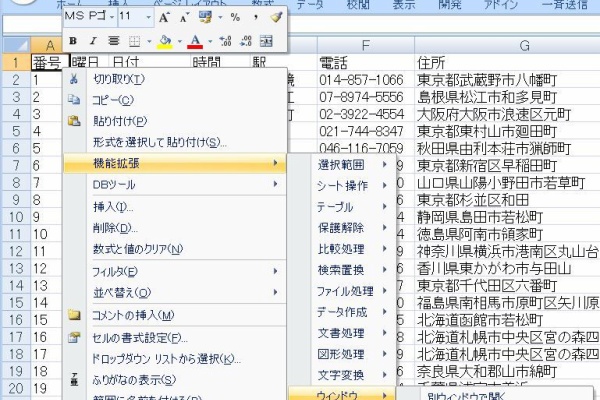Screen dimensions: 600x400
Task: Choose 貼り付け(P) from the context menu
Action: pos(175,121)
